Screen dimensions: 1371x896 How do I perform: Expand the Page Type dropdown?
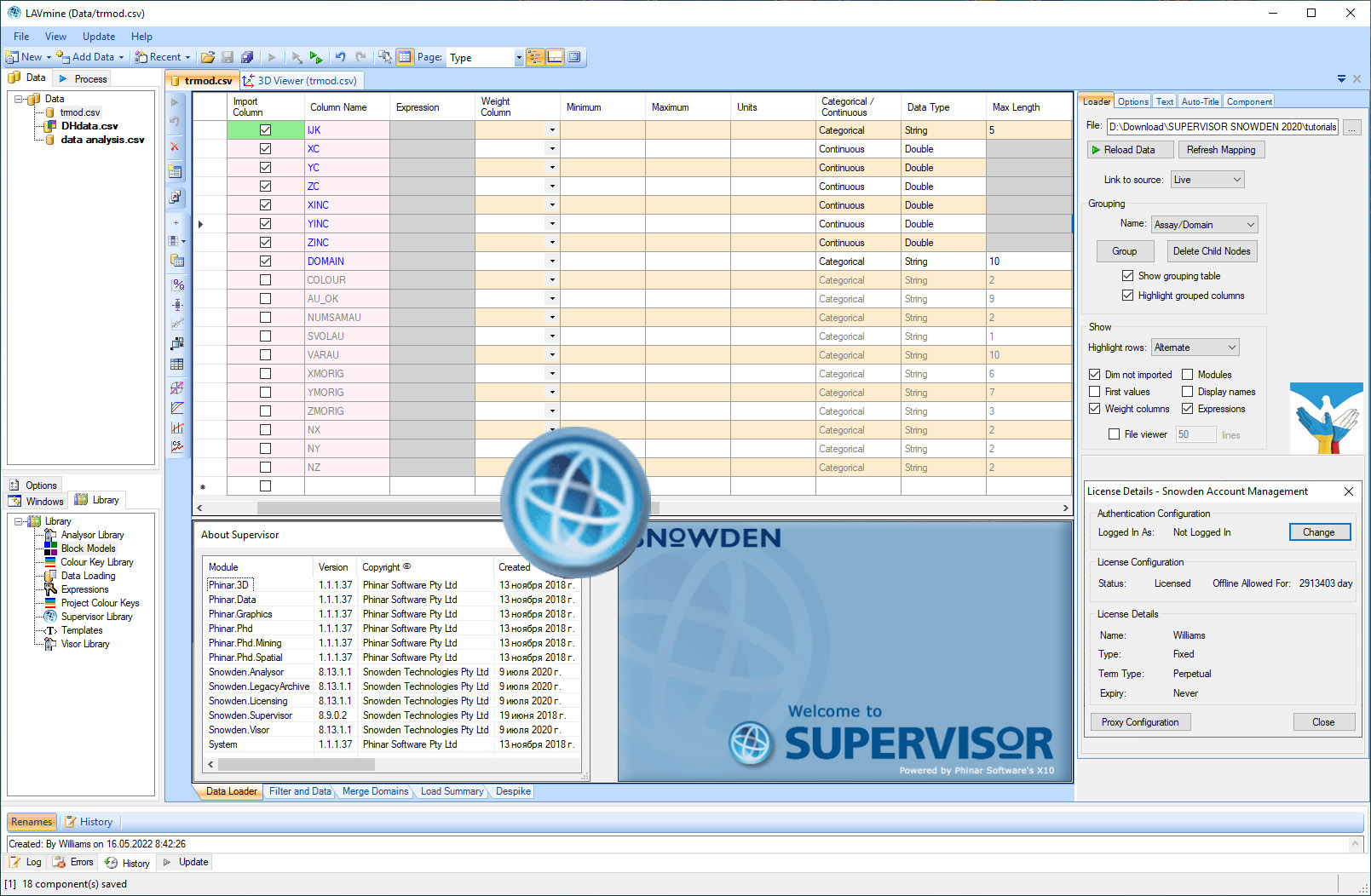(x=518, y=58)
